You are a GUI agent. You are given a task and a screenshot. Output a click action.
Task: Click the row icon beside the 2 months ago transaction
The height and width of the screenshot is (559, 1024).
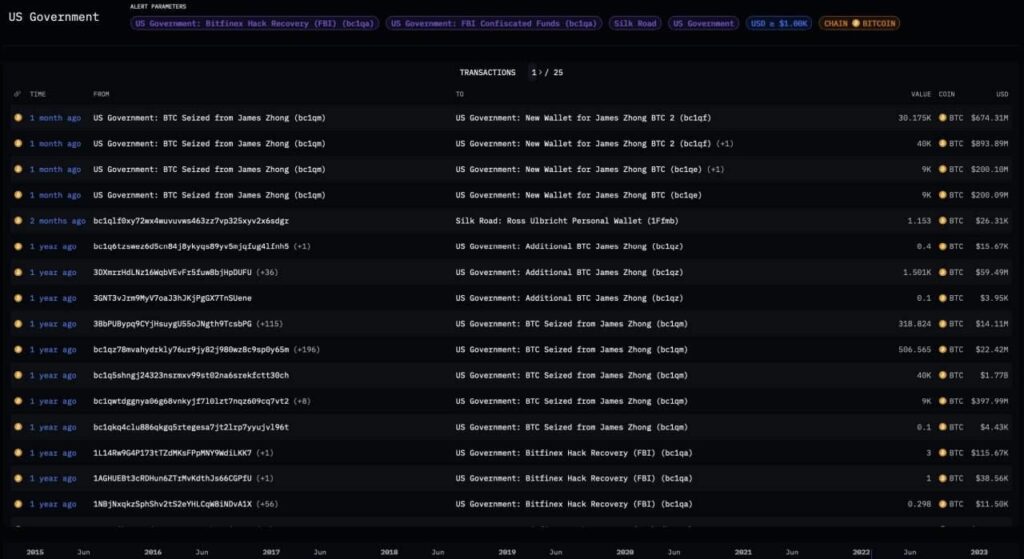17,221
